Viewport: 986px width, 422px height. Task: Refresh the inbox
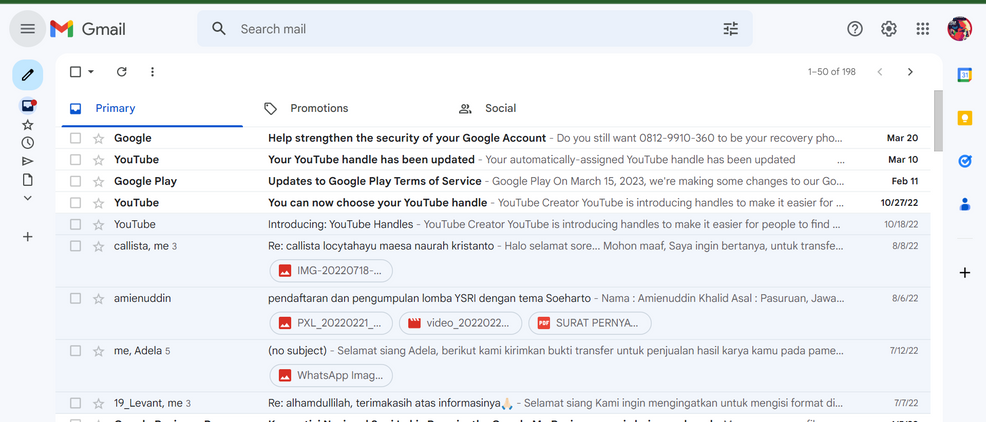tap(122, 72)
